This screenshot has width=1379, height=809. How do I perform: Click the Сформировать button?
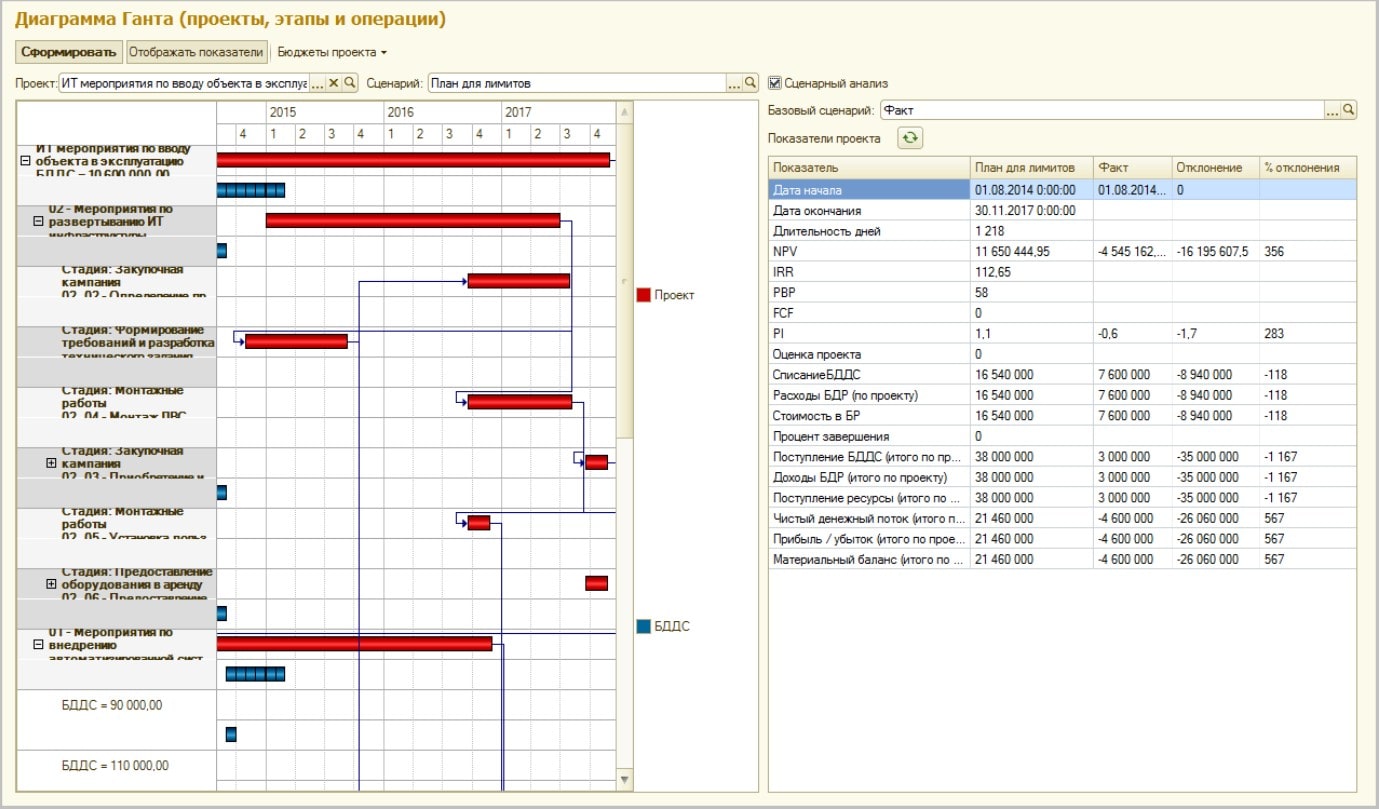tap(68, 52)
